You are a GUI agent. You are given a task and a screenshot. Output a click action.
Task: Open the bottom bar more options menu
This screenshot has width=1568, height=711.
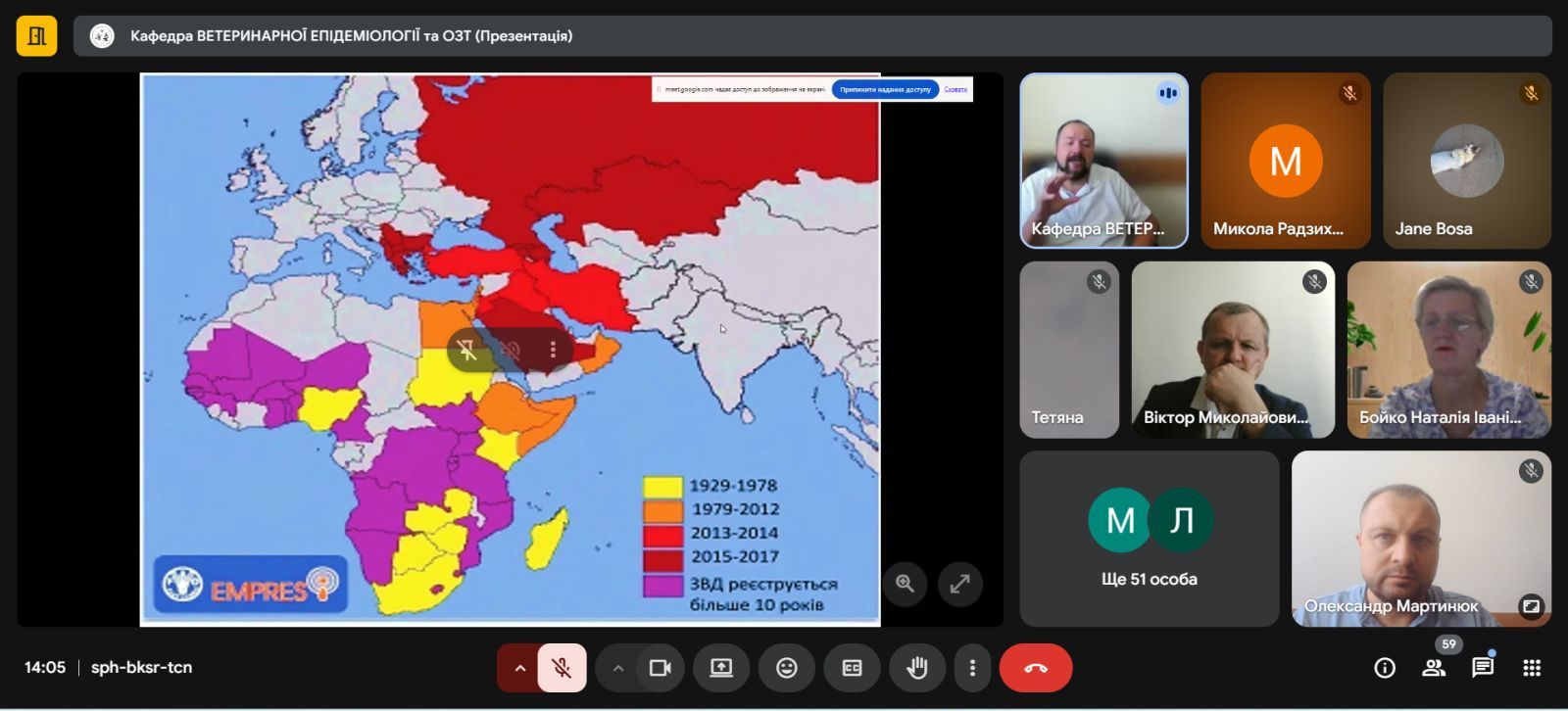[972, 668]
